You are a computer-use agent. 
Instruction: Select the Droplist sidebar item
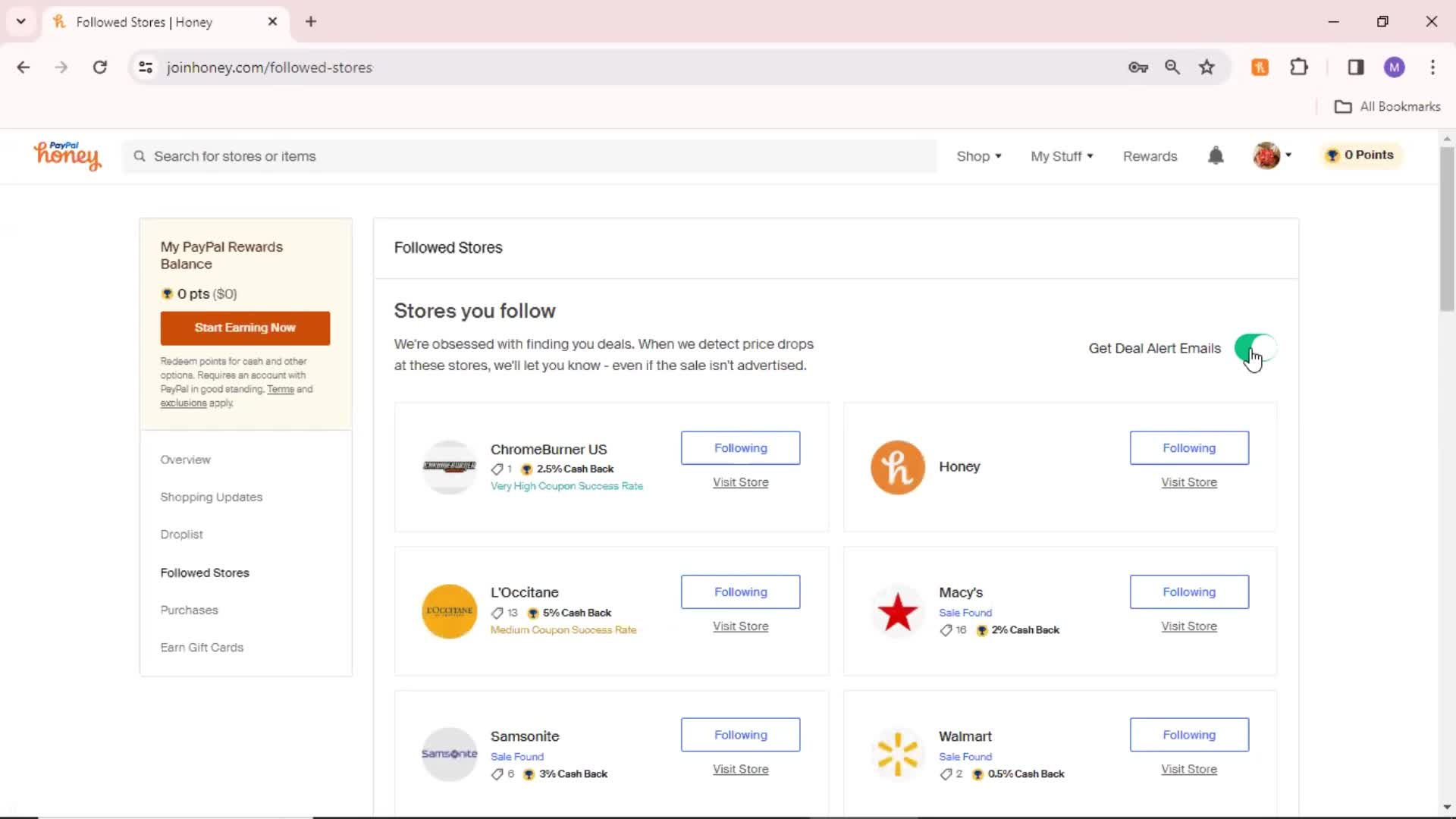(181, 533)
